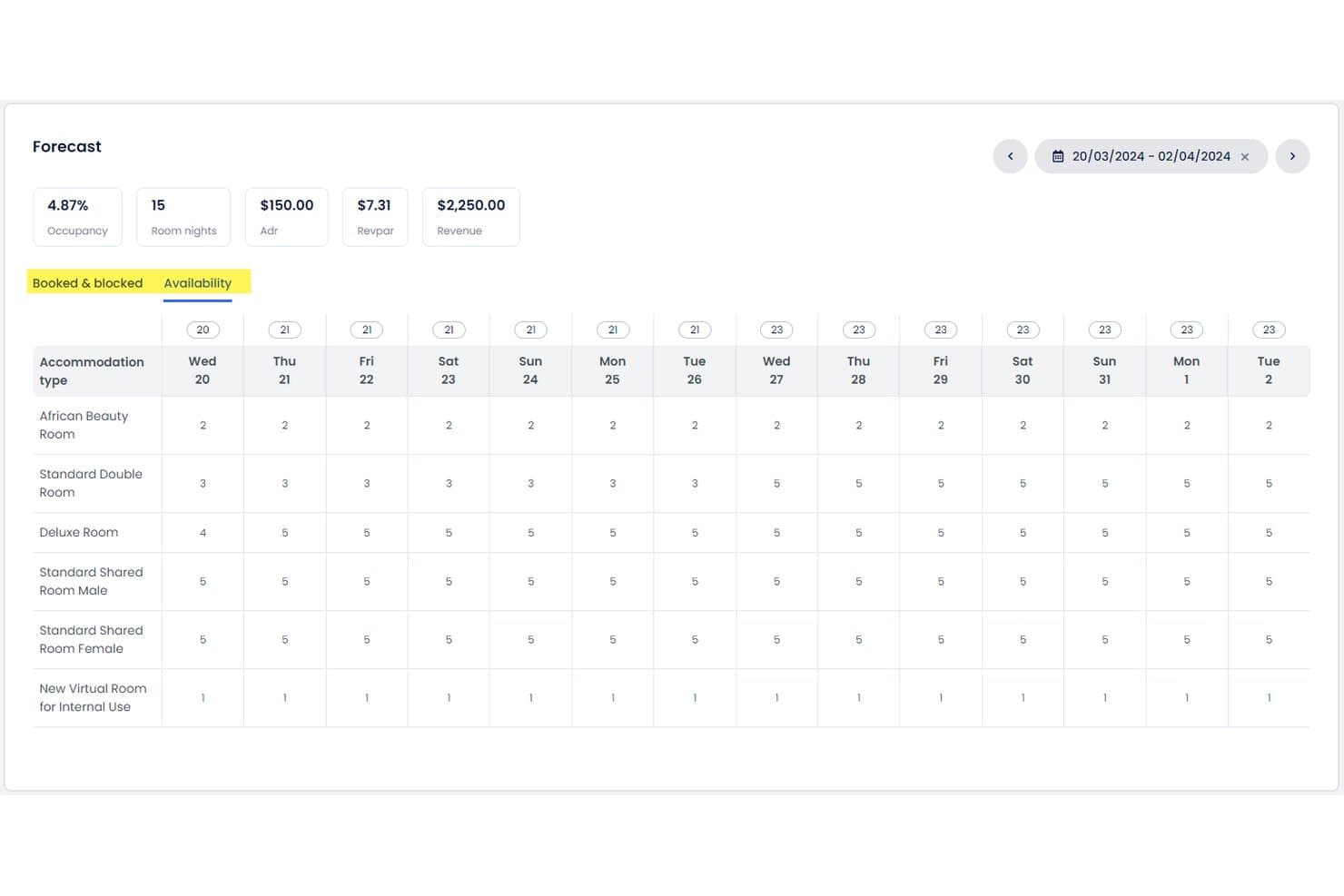Screen dimensions: 1344x896
Task: Click New Virtual Room cell for Mon 1
Action: (1187, 698)
